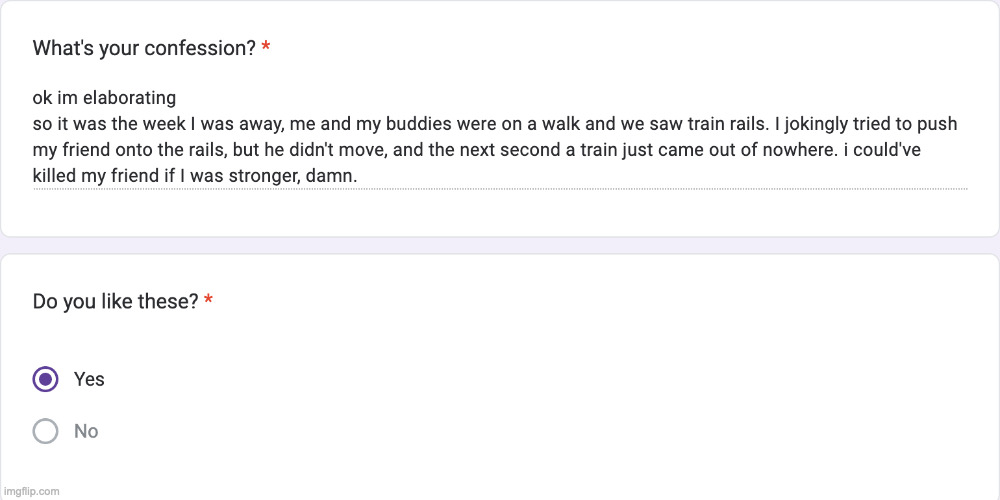1000x500 pixels.
Task: Select the No radio button
Action: click(x=45, y=431)
